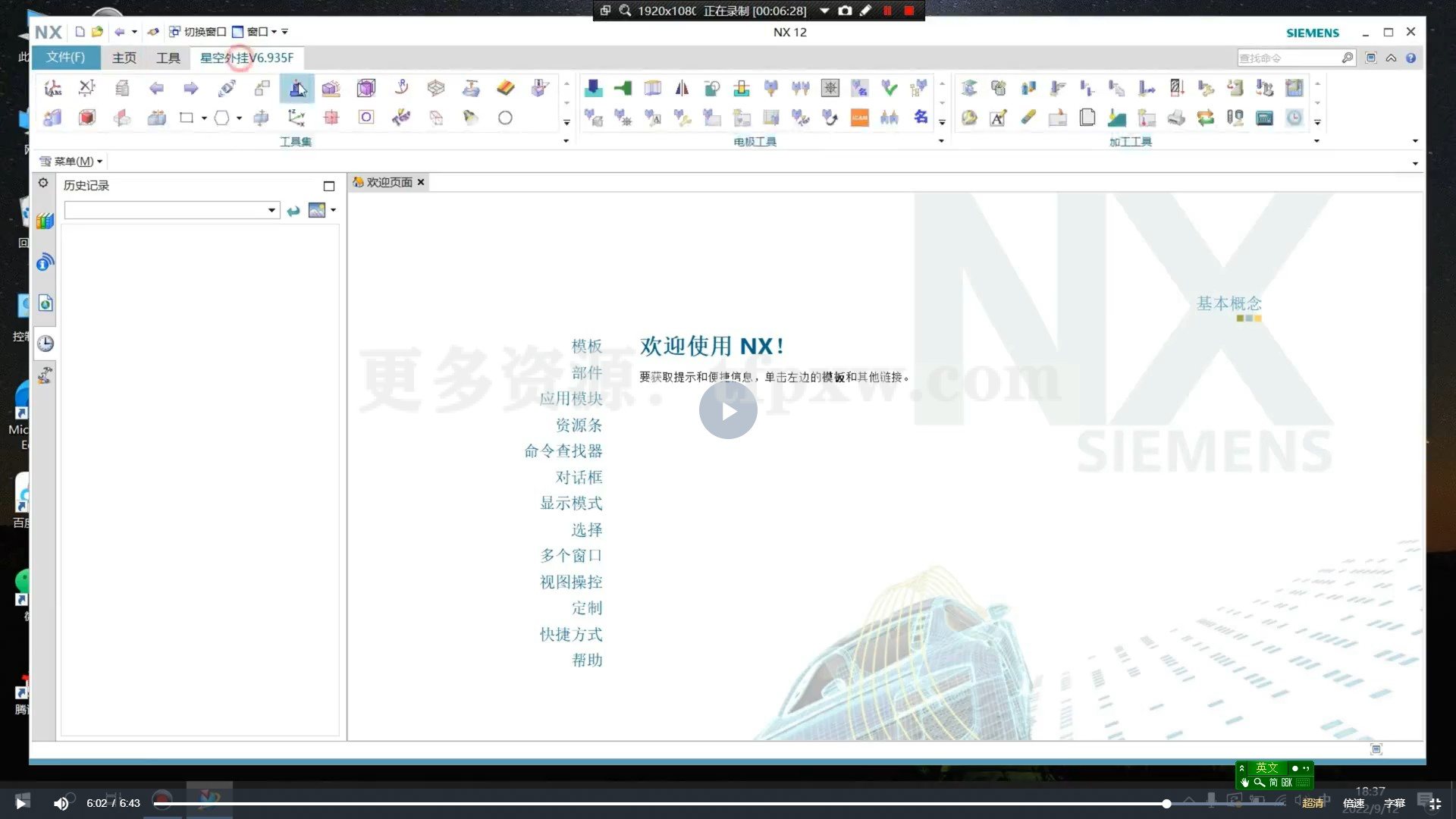
Task: Switch to the 星空外挂V6.935F ribbon tab
Action: 247,58
